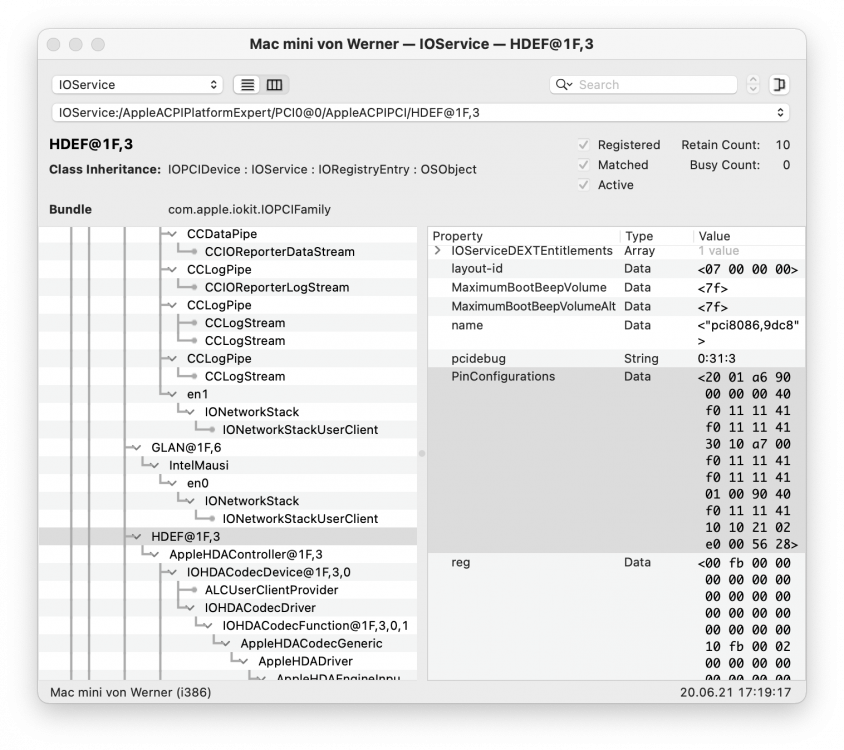This screenshot has width=844, height=750.
Task: Switch to list (outline) view icon
Action: pyautogui.click(x=248, y=85)
